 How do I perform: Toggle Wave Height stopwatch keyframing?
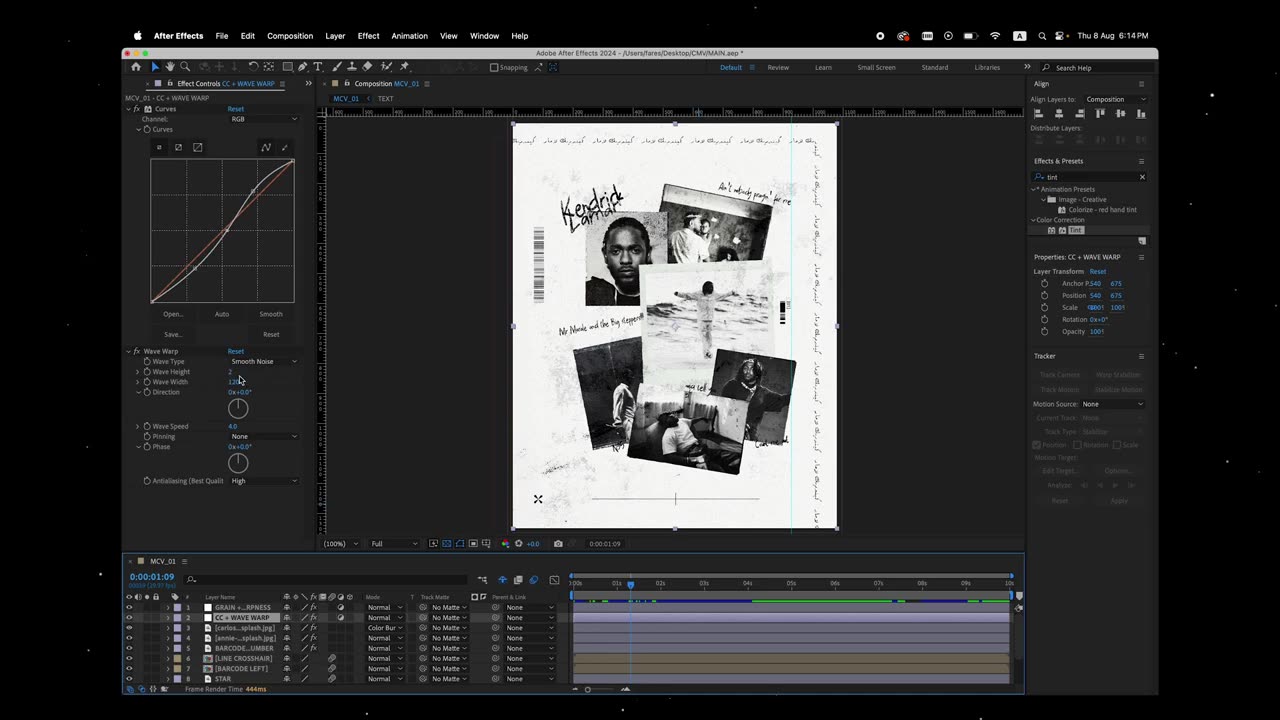point(147,372)
